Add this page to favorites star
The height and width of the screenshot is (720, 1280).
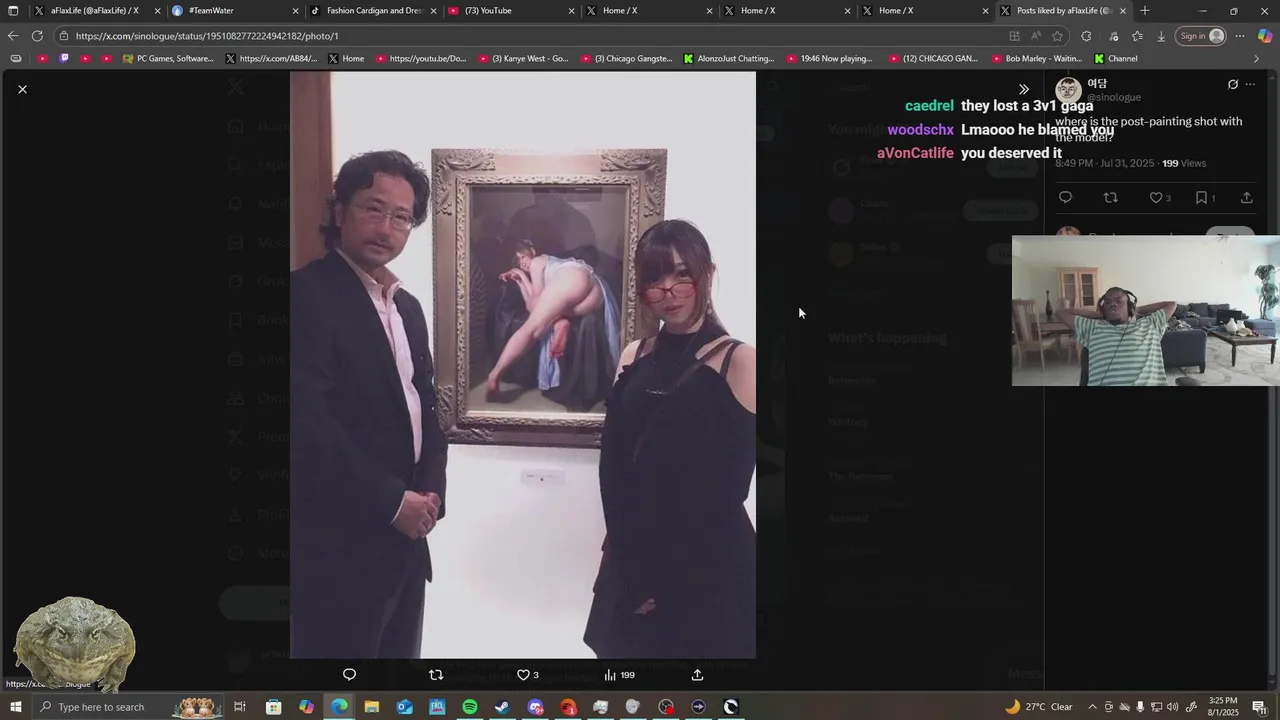click(x=1057, y=36)
